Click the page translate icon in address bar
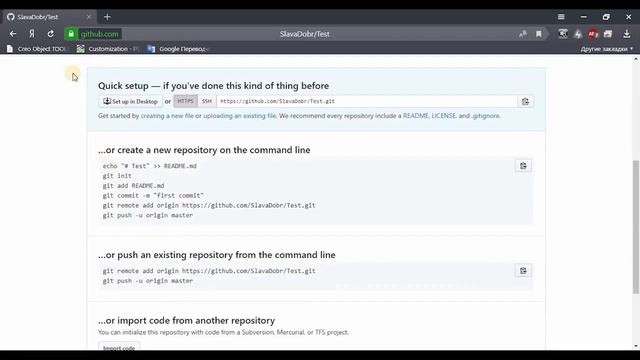The width and height of the screenshot is (640, 360). click(x=523, y=34)
